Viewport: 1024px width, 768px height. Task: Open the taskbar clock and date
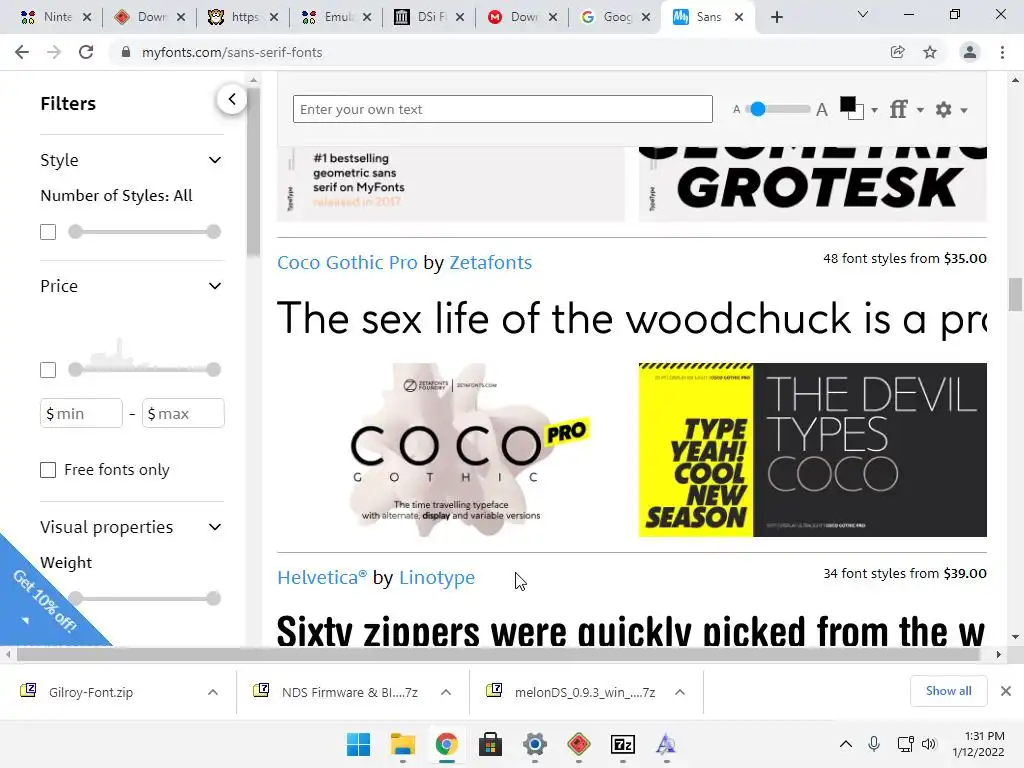tap(978, 744)
